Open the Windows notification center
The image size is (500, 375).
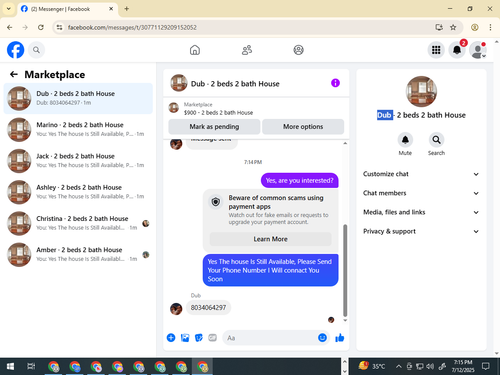coord(486,366)
